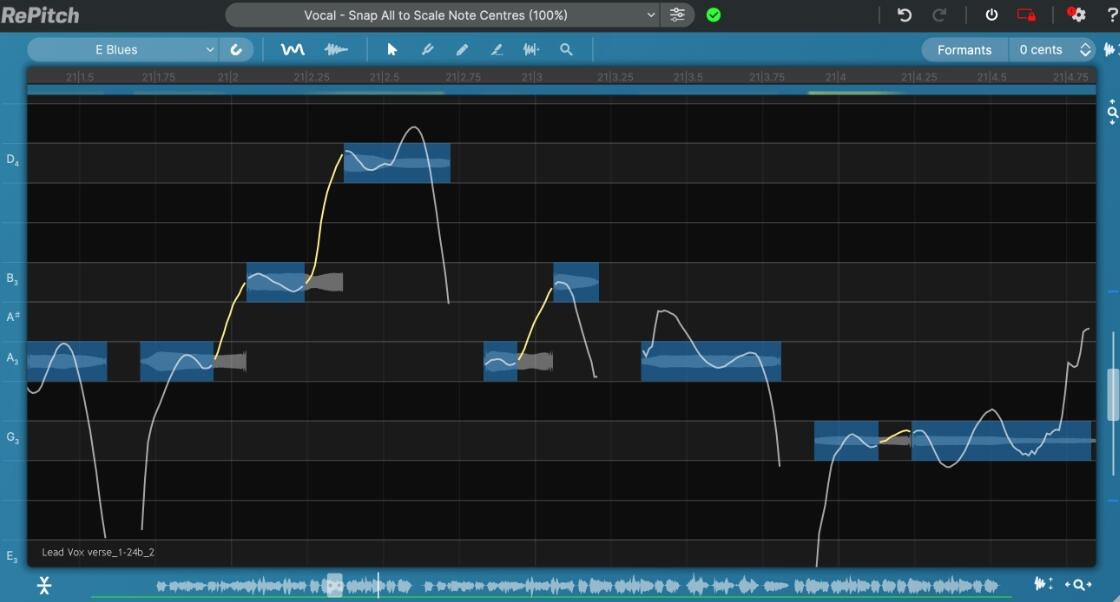Viewport: 1120px width, 602px height.
Task: Click the E3 pitch label
Action: click(x=12, y=556)
